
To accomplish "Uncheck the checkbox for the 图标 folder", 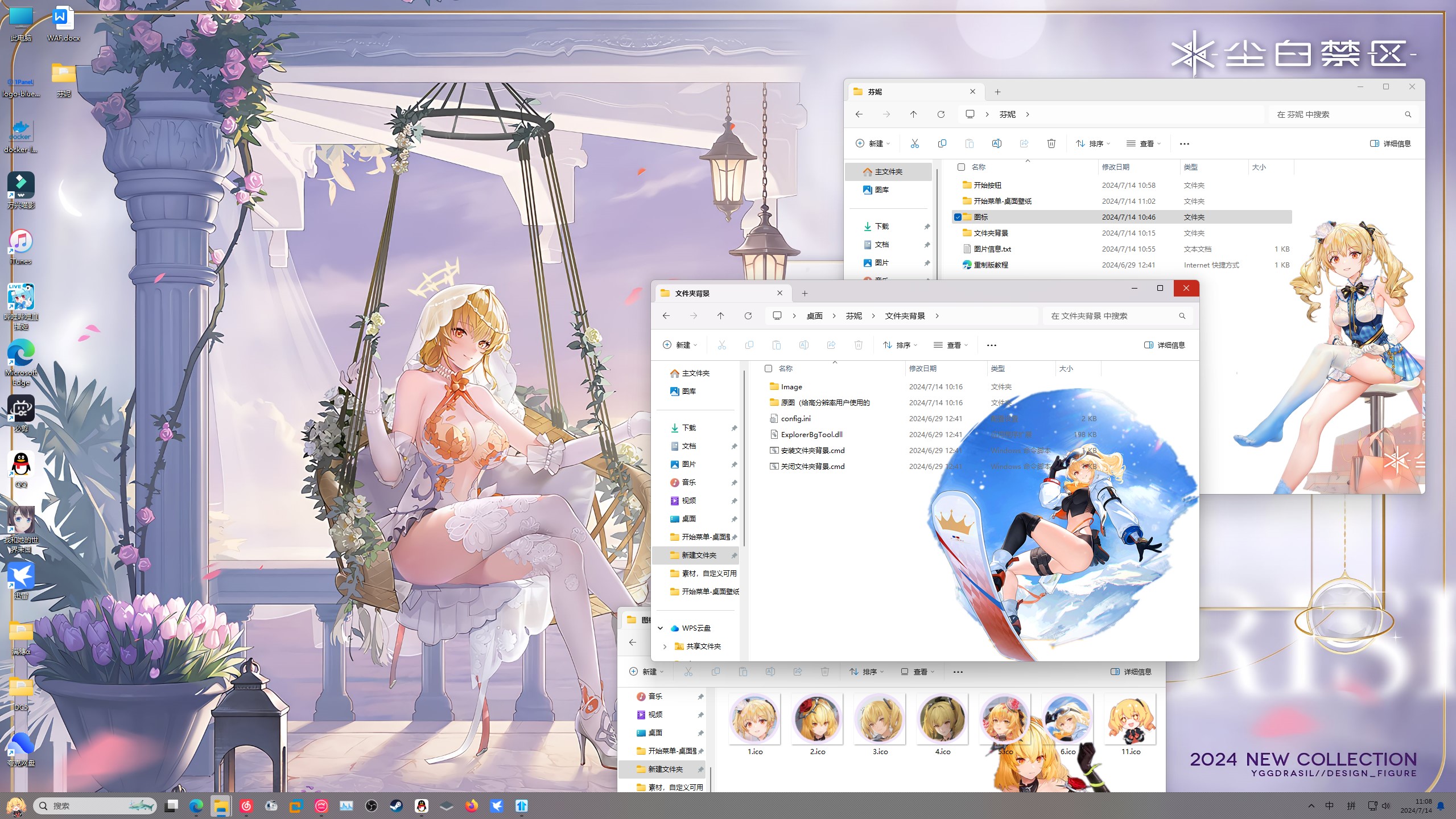I will click(x=958, y=217).
